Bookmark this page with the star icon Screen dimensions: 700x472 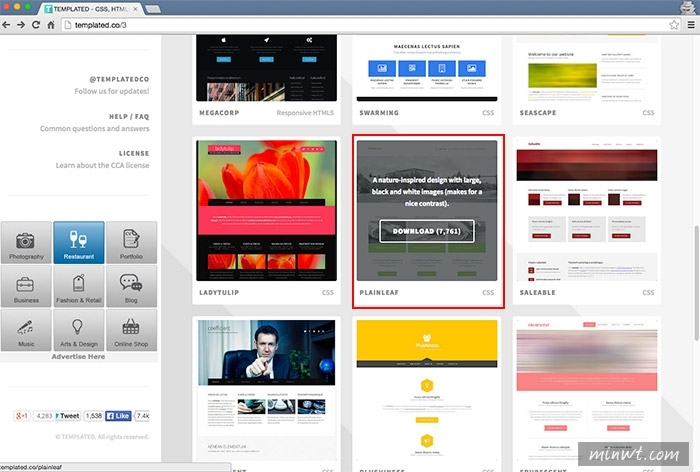[674, 25]
